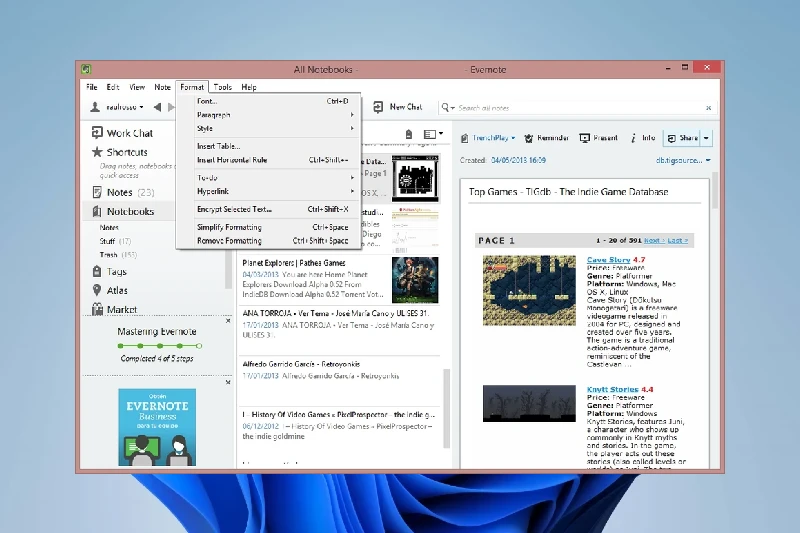Expand the Share button dropdown arrow
Viewport: 800px width, 533px height.
707,138
